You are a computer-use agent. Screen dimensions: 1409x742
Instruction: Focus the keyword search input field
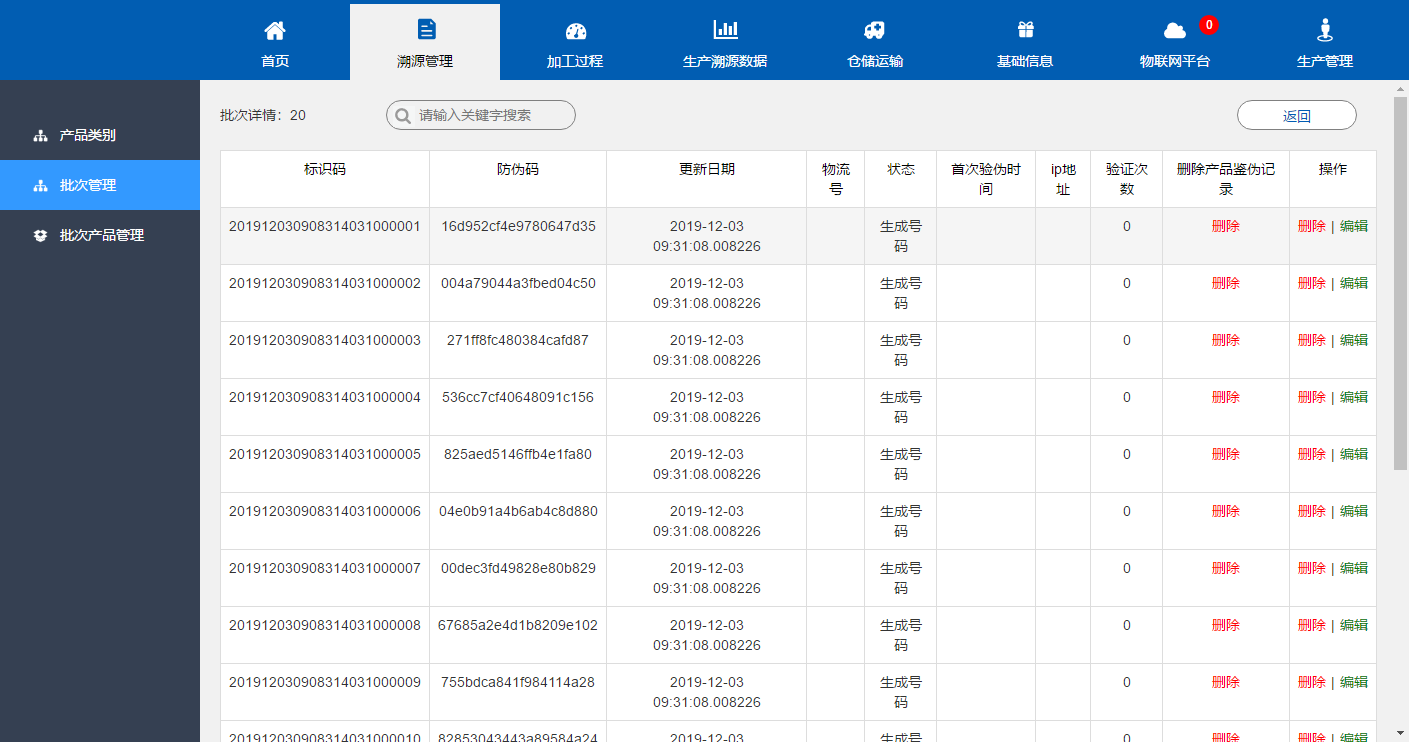pyautogui.click(x=481, y=115)
